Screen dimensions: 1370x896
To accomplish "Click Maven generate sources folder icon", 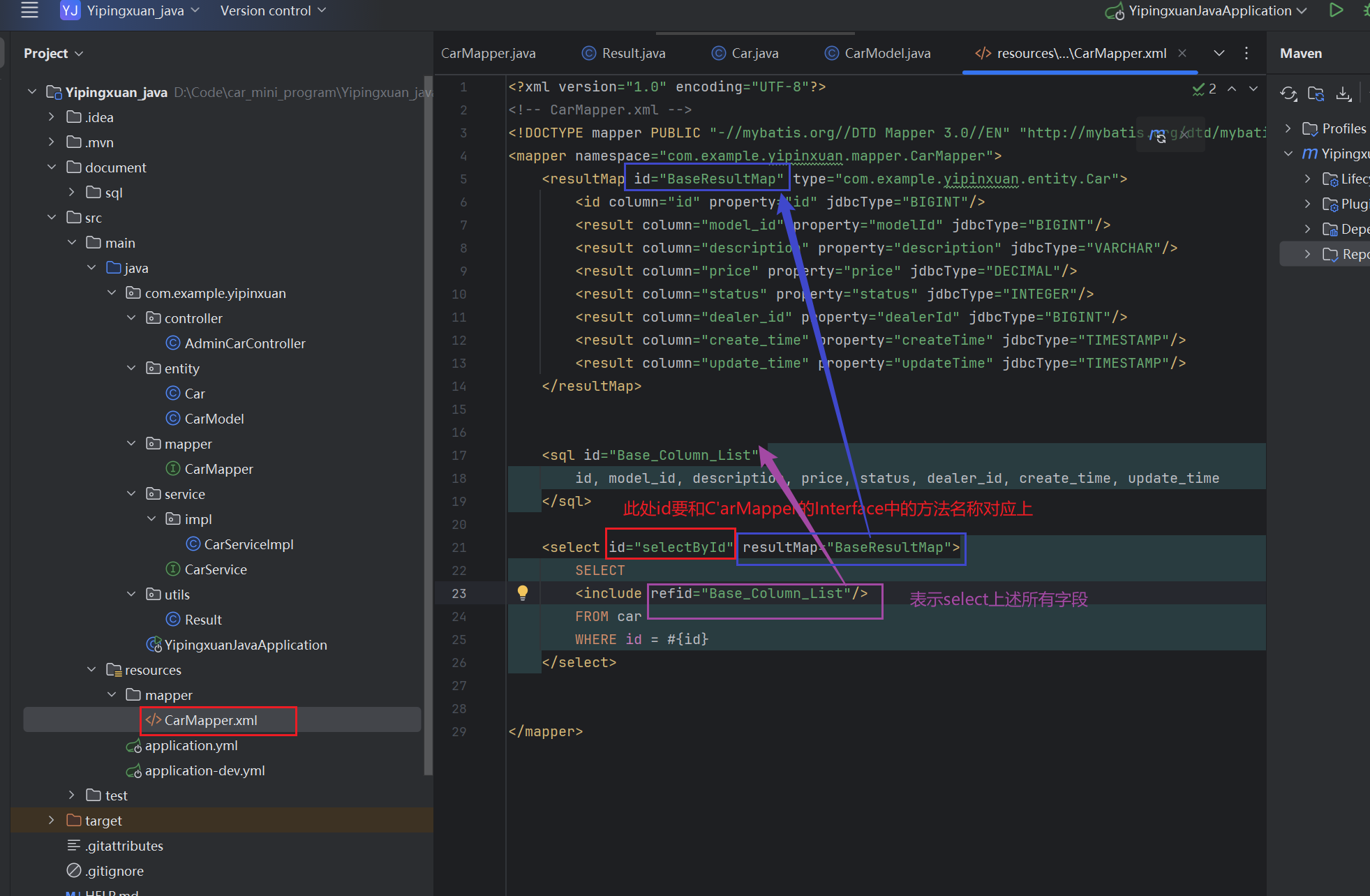I will click(x=1316, y=94).
